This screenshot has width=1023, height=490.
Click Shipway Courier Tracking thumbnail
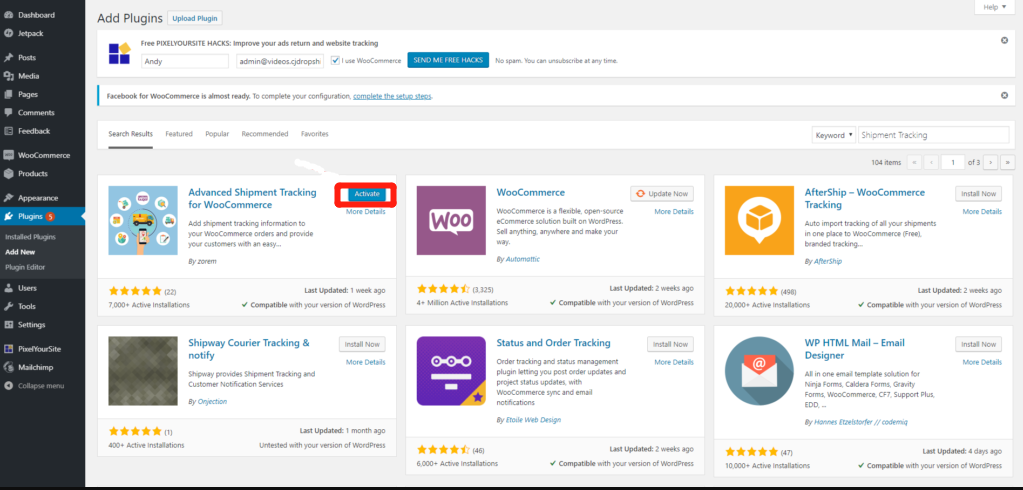tap(143, 371)
